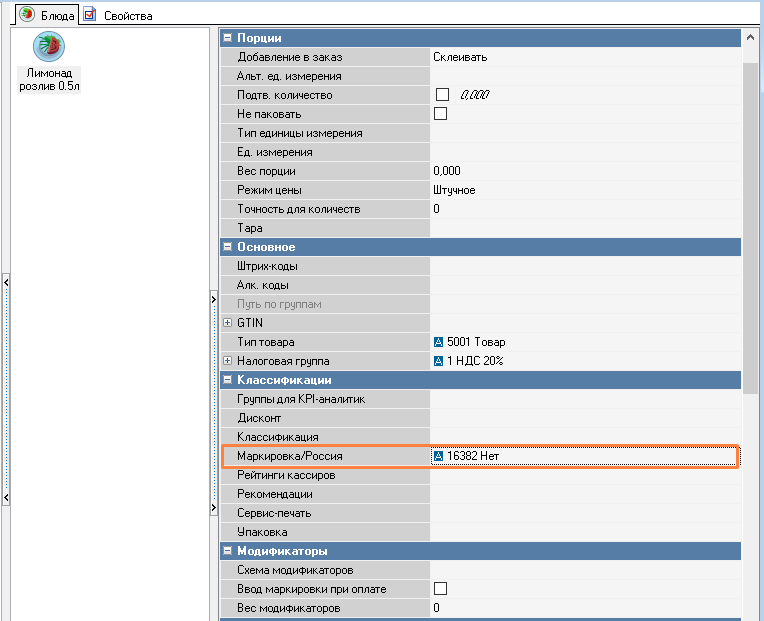Enable the Не паковать checkbox
Viewport: 764px width, 621px height.
coord(441,114)
